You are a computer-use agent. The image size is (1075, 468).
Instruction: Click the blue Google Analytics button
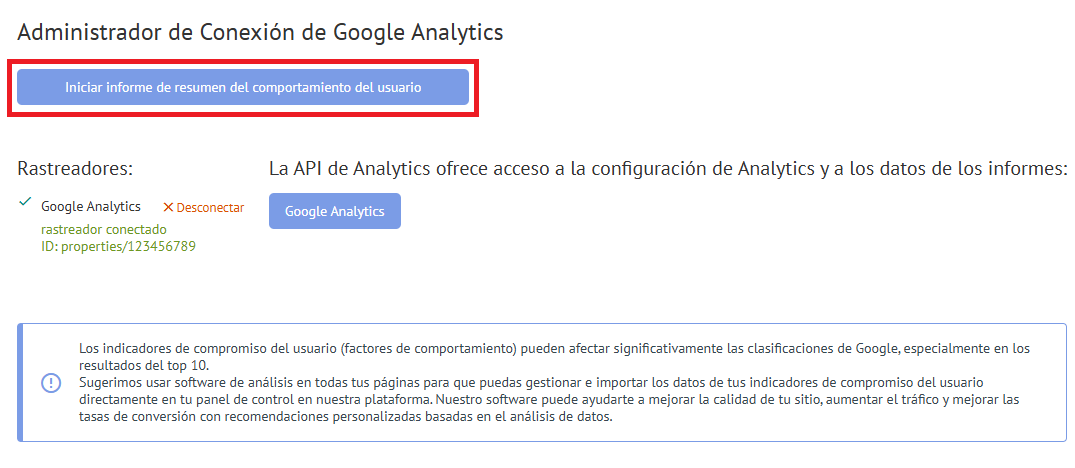(335, 211)
